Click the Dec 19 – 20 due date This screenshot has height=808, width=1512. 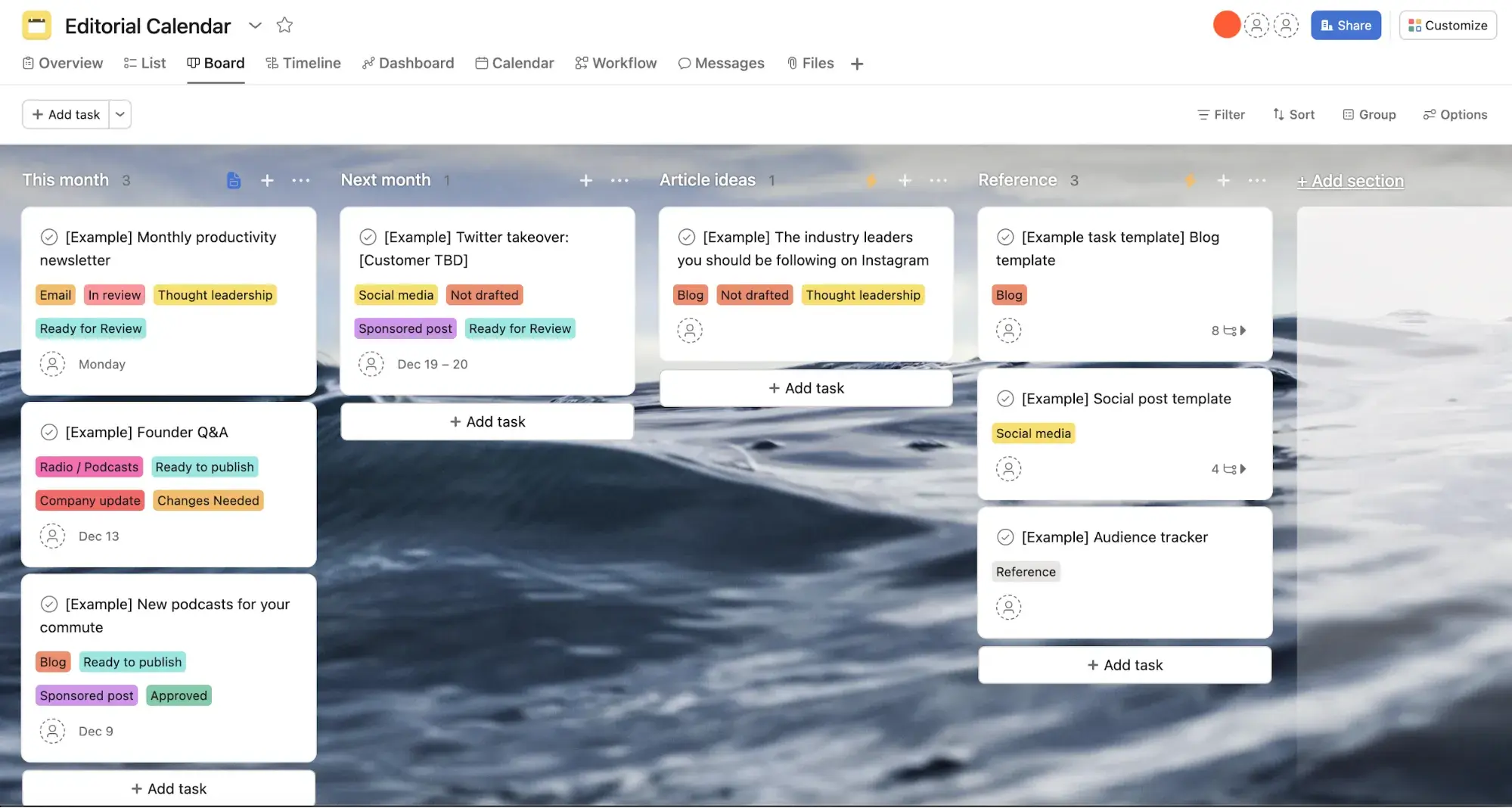click(433, 364)
